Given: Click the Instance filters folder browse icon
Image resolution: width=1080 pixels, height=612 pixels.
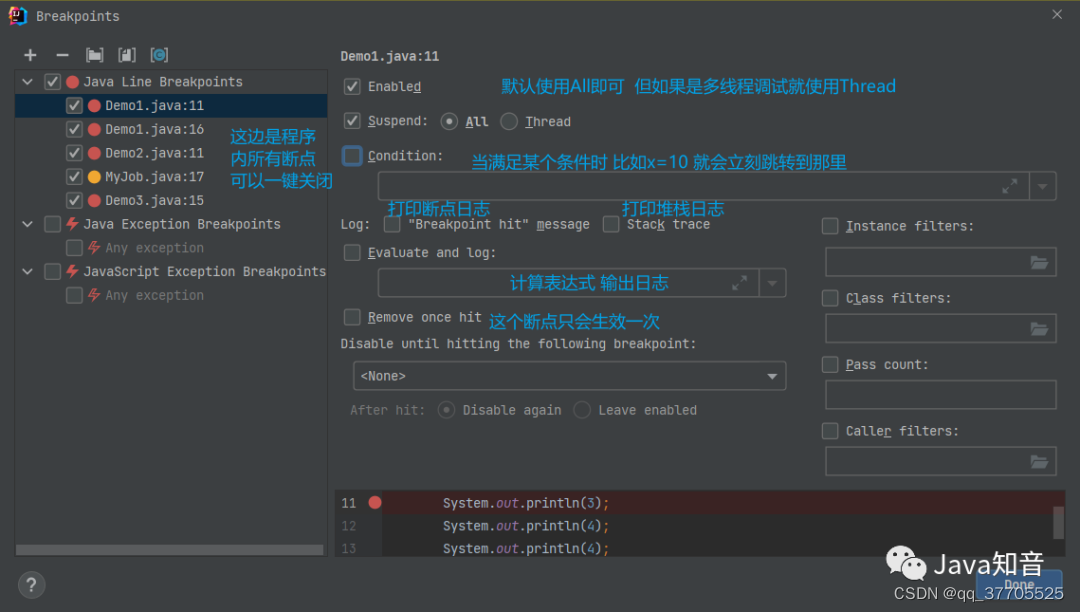Looking at the screenshot, I should [1040, 262].
